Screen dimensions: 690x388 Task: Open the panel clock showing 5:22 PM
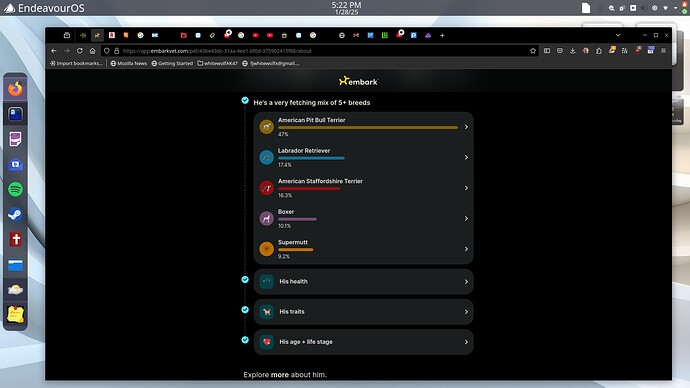[346, 8]
